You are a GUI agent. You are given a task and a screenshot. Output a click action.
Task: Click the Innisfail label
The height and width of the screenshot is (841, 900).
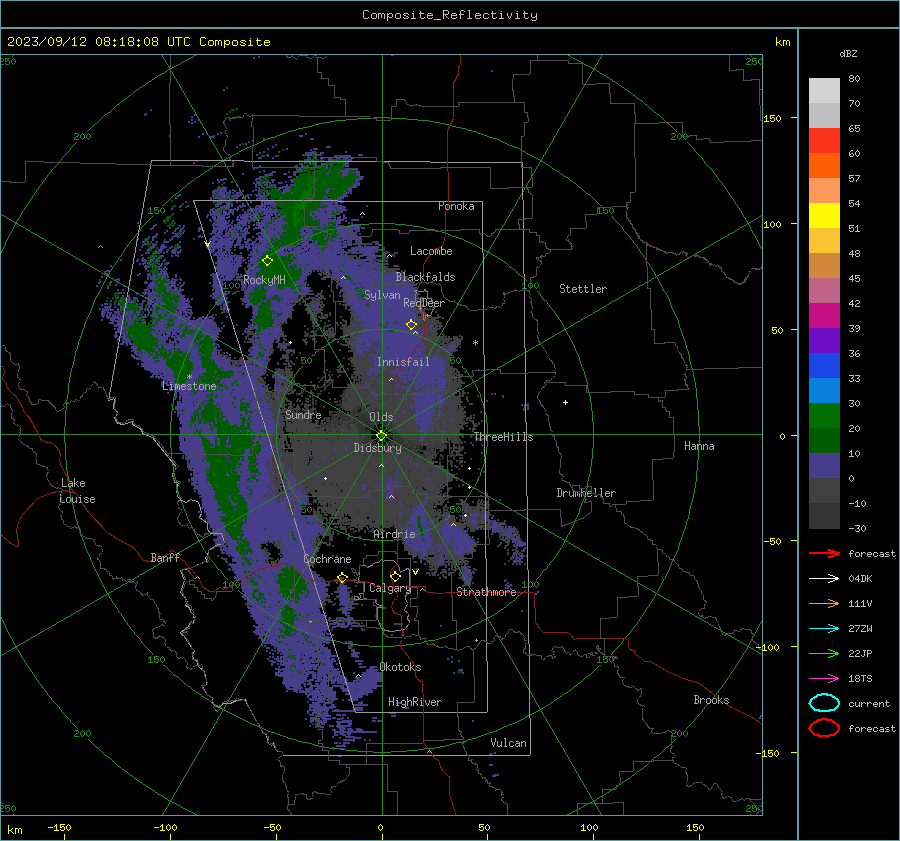[403, 362]
